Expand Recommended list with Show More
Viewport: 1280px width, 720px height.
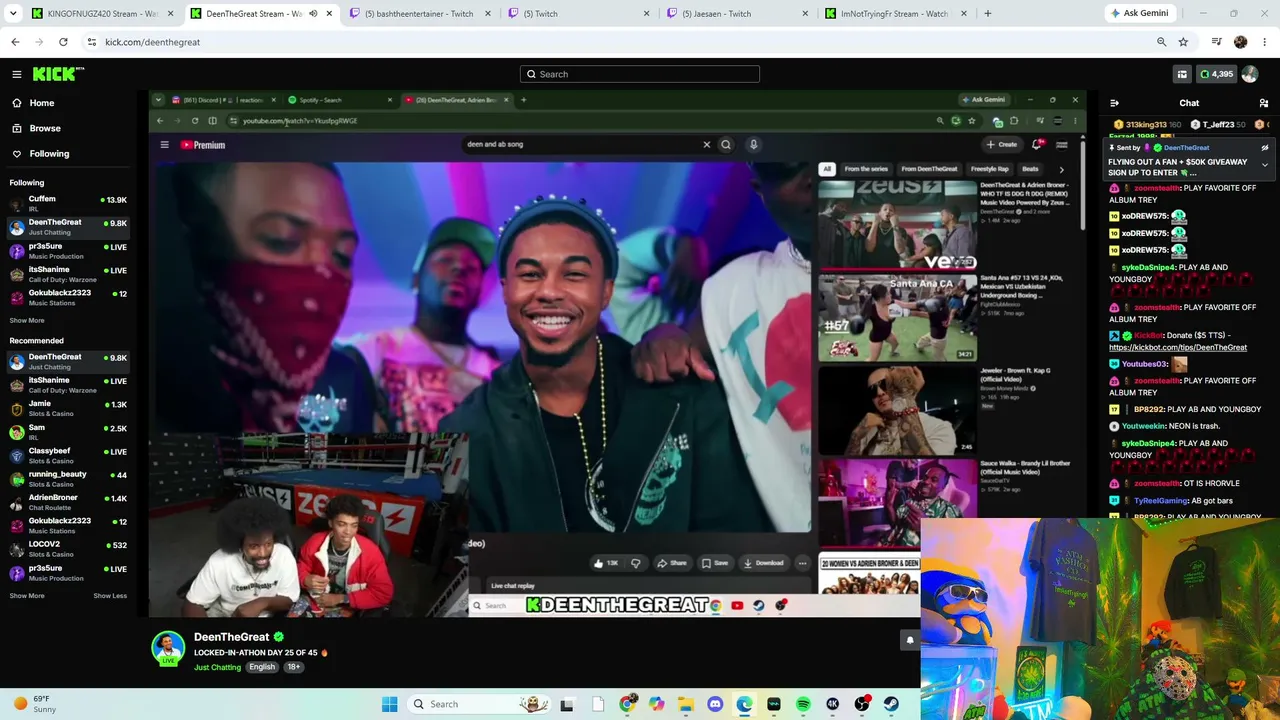(x=27, y=596)
